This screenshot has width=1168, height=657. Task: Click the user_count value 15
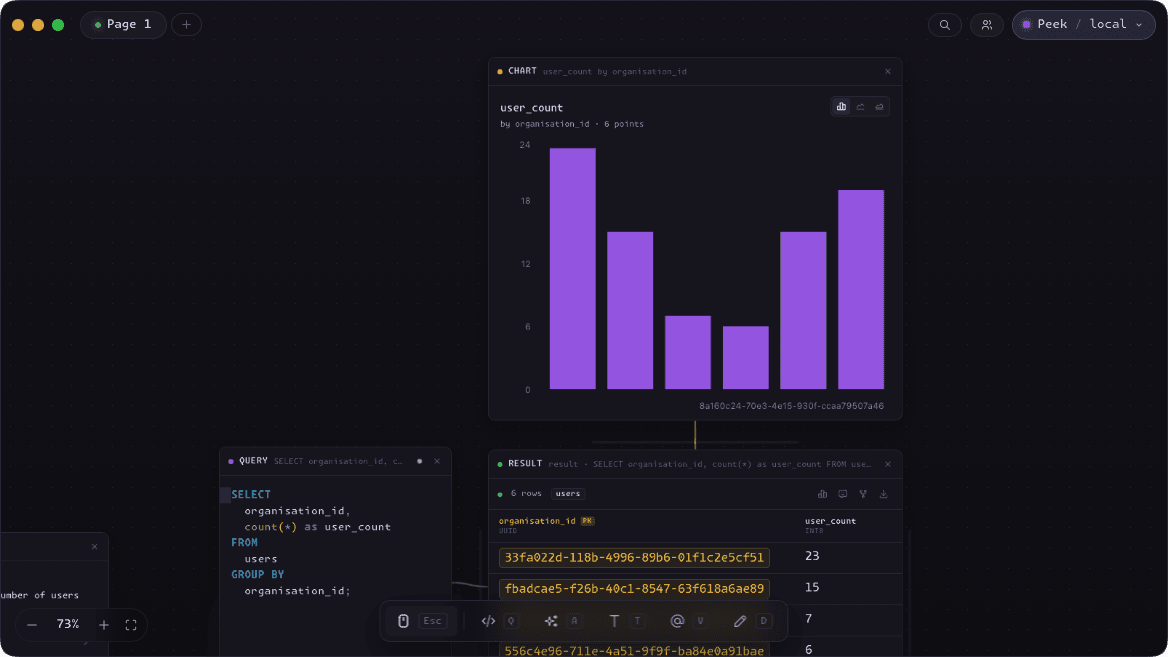812,587
